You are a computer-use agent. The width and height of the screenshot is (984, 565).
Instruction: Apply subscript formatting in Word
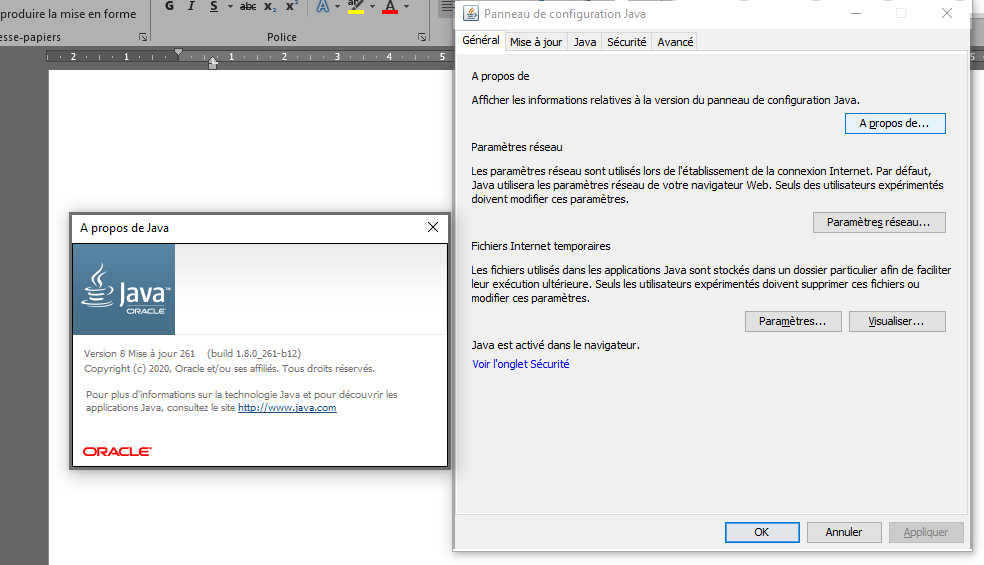pyautogui.click(x=270, y=6)
